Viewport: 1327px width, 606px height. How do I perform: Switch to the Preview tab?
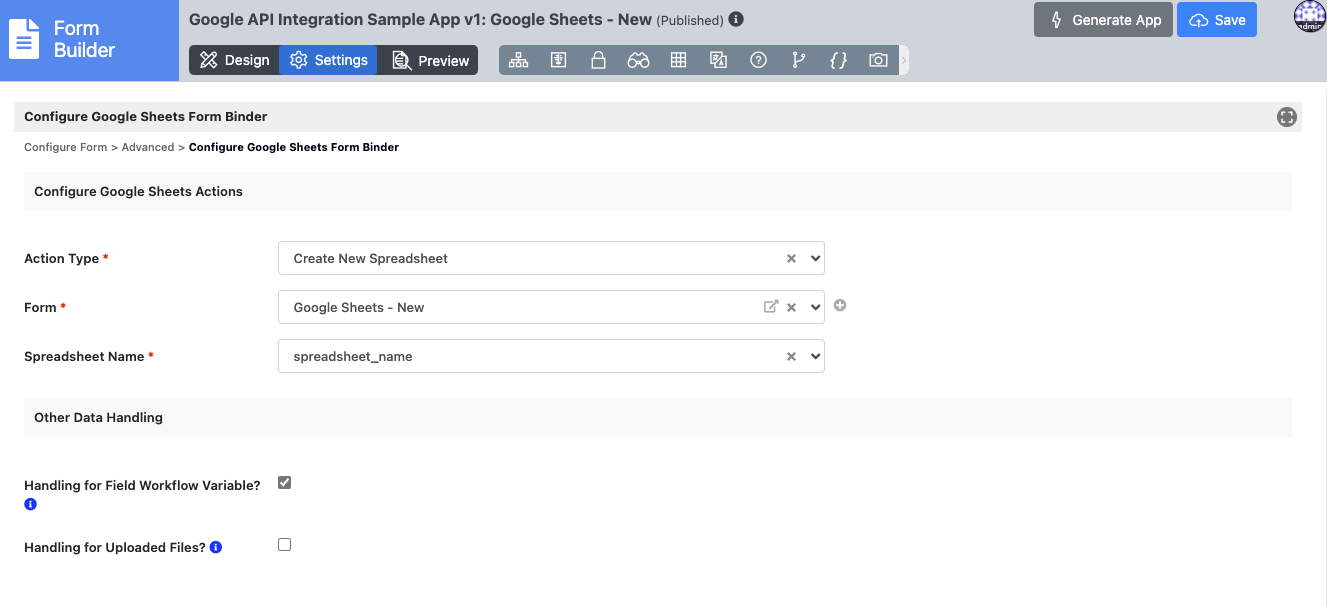tap(428, 60)
